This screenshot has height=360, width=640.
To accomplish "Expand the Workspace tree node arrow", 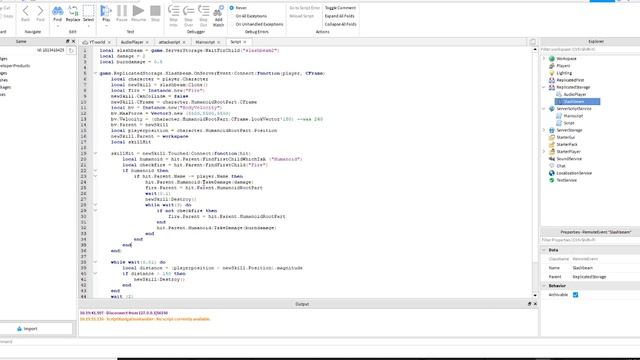I will 544,59.
